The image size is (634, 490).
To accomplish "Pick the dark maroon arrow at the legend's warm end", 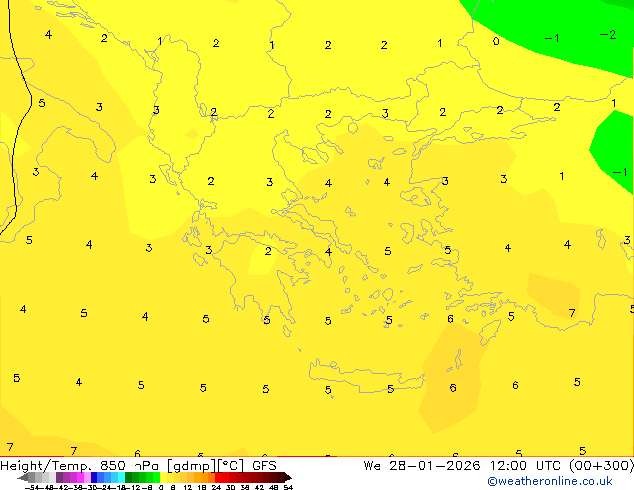I will (288, 477).
